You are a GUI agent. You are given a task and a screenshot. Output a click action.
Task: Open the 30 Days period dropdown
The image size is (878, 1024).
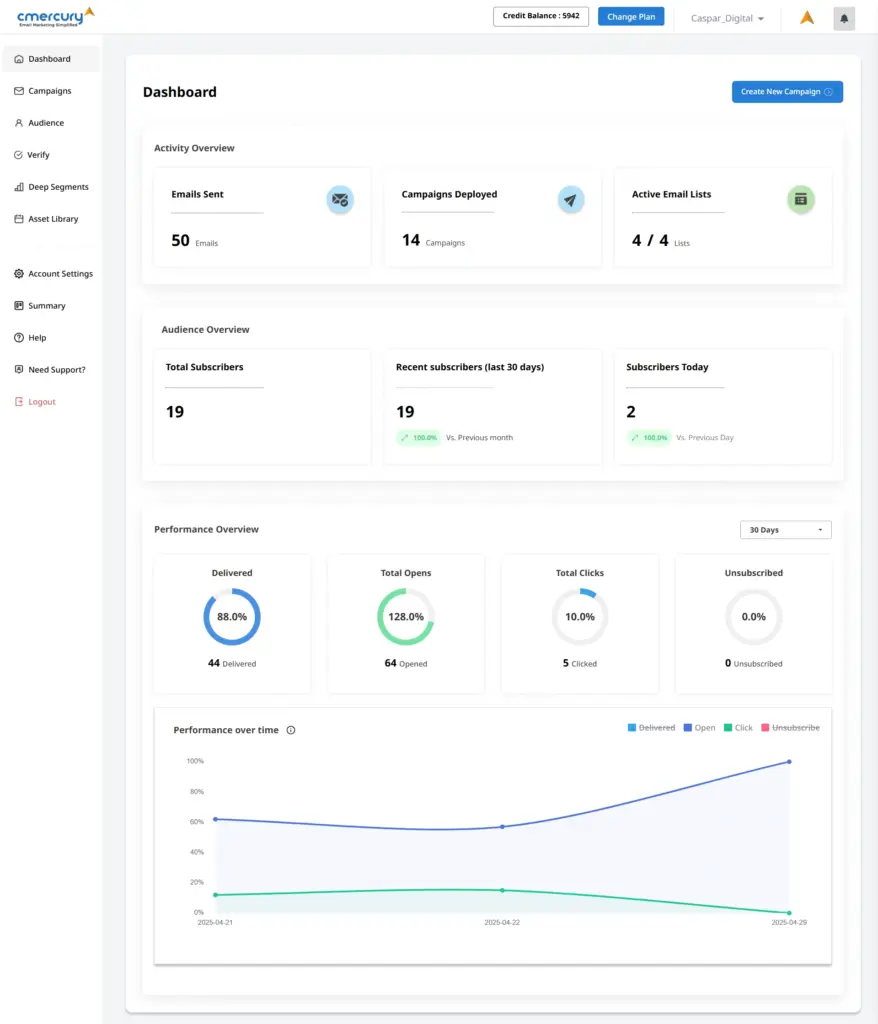(x=785, y=530)
